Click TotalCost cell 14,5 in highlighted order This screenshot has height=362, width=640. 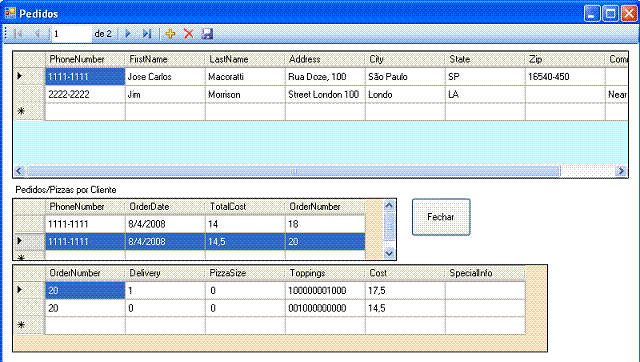click(245, 242)
